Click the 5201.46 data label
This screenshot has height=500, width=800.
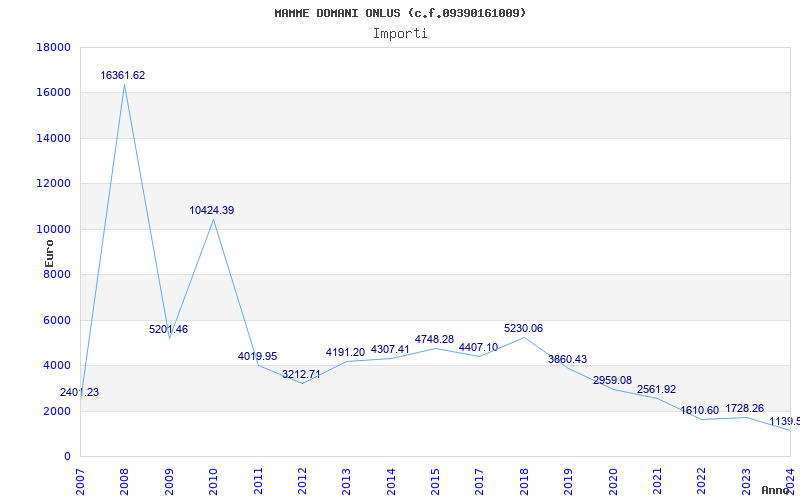168,330
